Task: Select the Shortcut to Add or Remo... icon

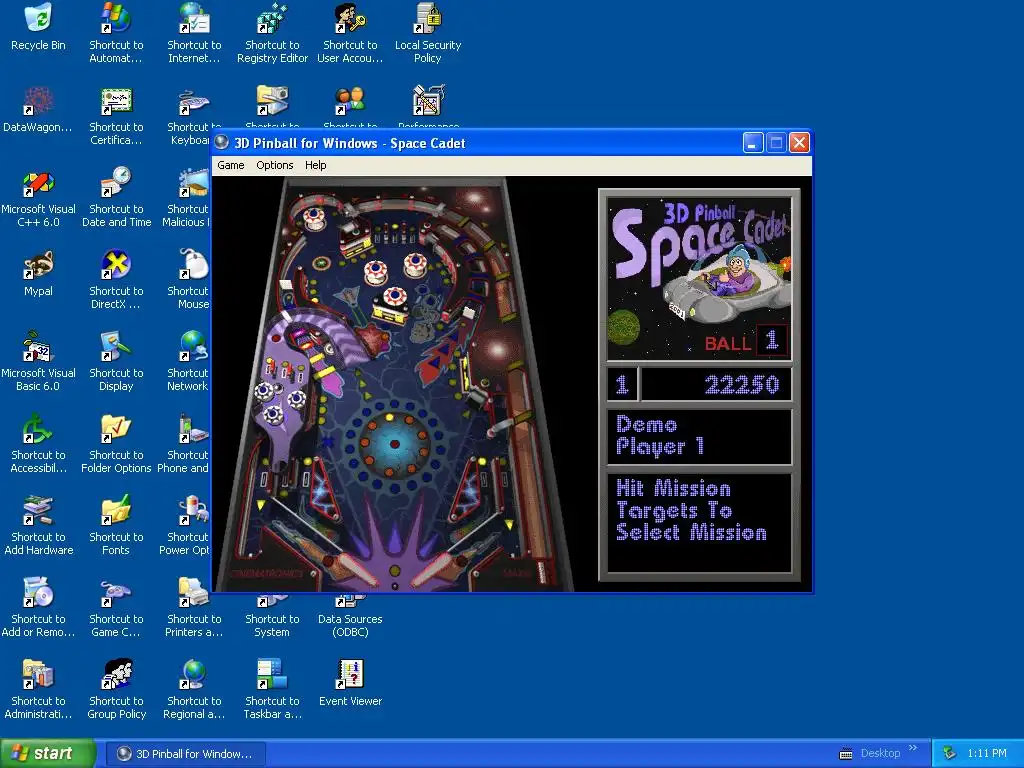Action: [x=38, y=608]
